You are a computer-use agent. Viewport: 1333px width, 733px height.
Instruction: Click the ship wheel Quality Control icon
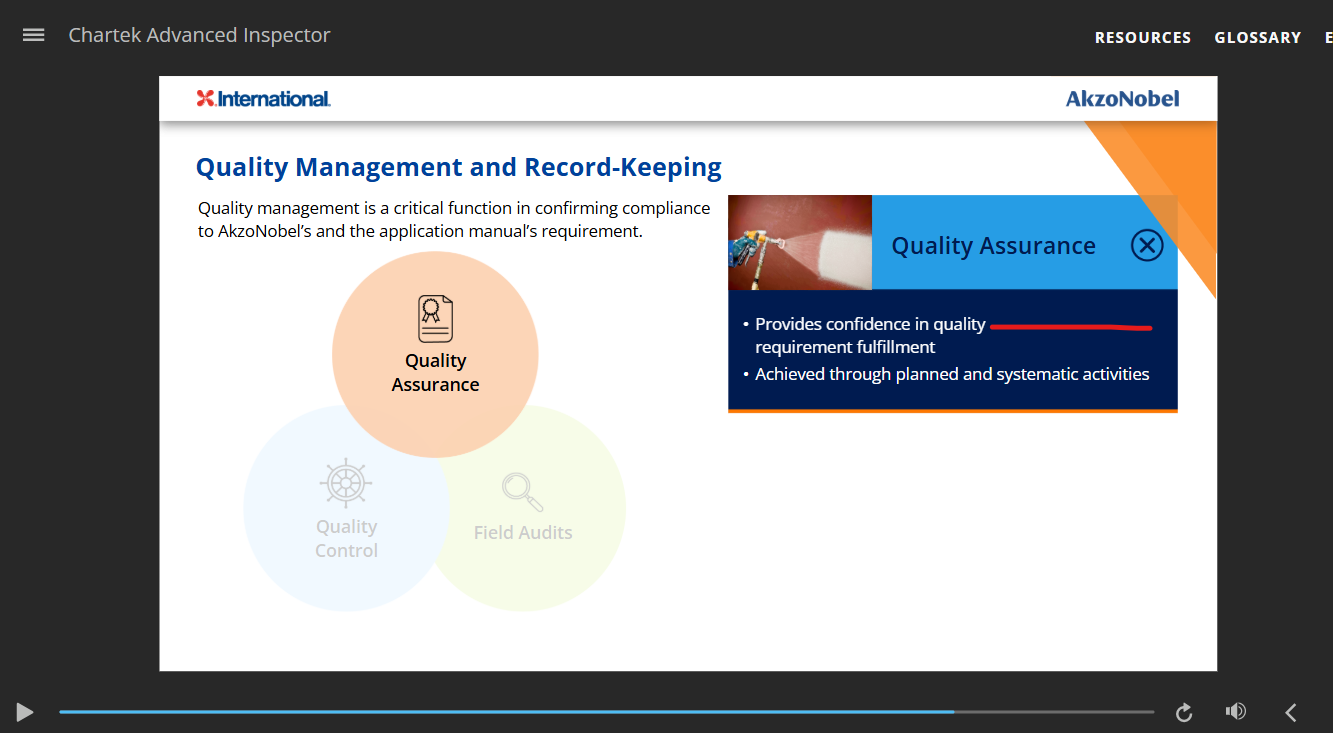[x=346, y=484]
